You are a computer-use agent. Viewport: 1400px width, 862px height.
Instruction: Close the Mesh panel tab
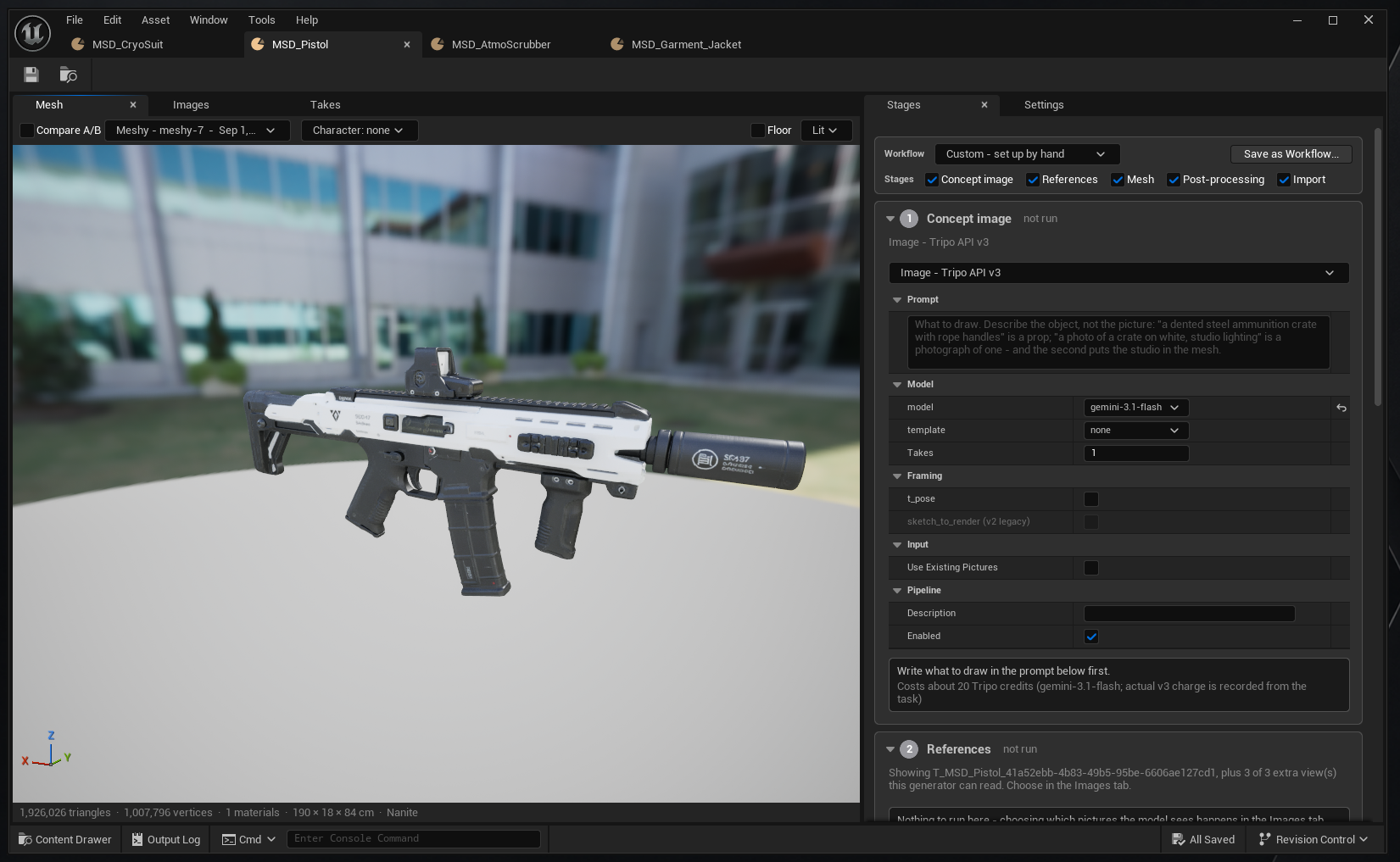point(133,105)
